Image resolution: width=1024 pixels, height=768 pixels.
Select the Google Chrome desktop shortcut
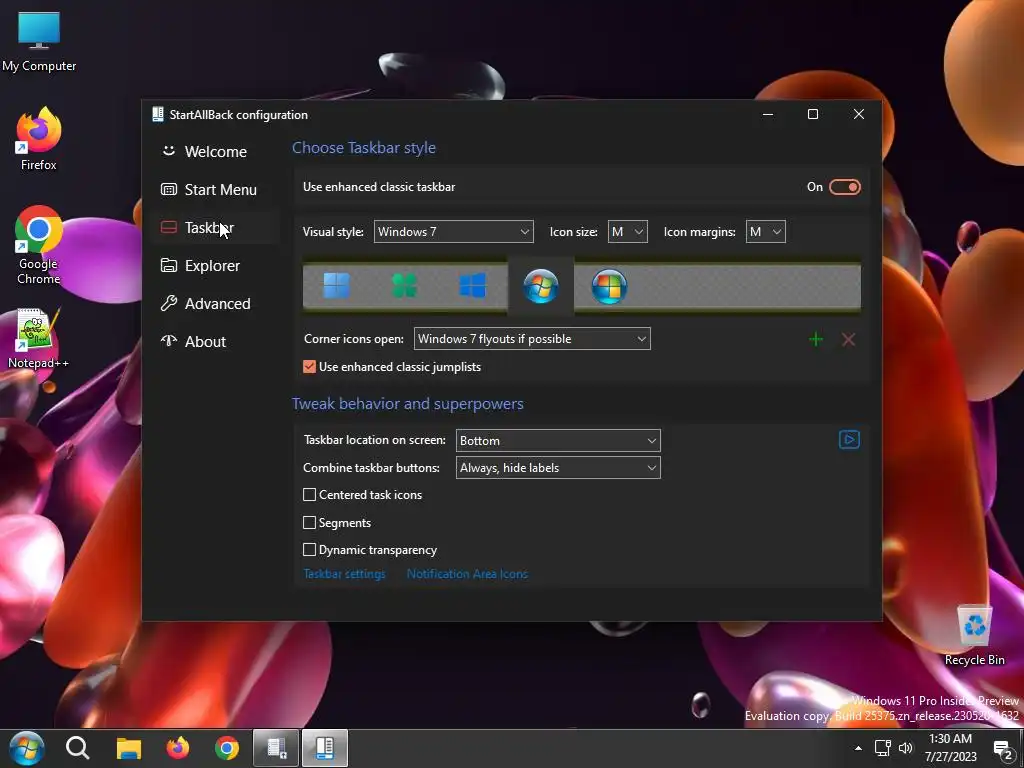(39, 245)
